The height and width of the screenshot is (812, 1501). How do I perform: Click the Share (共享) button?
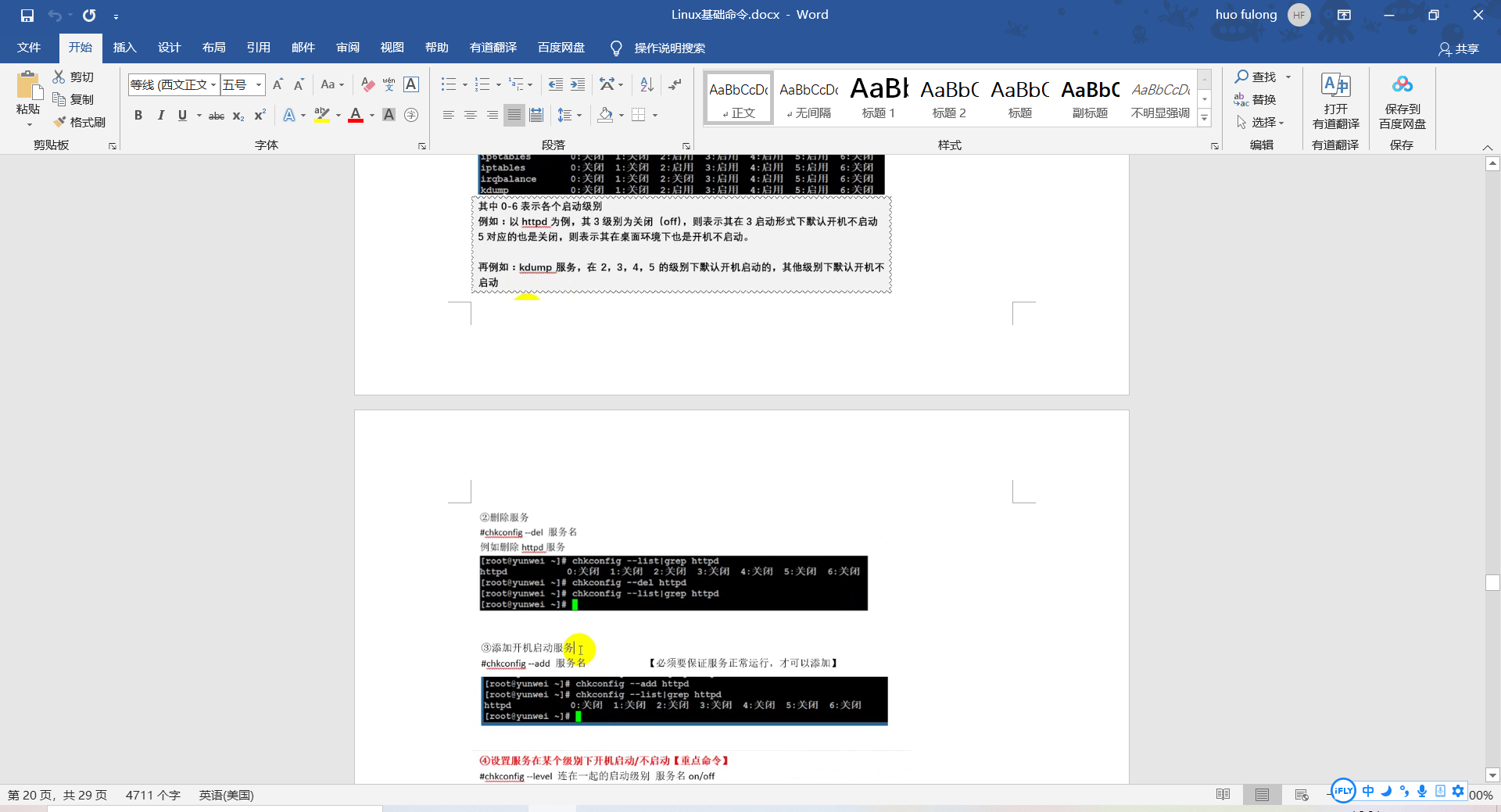coord(1459,48)
